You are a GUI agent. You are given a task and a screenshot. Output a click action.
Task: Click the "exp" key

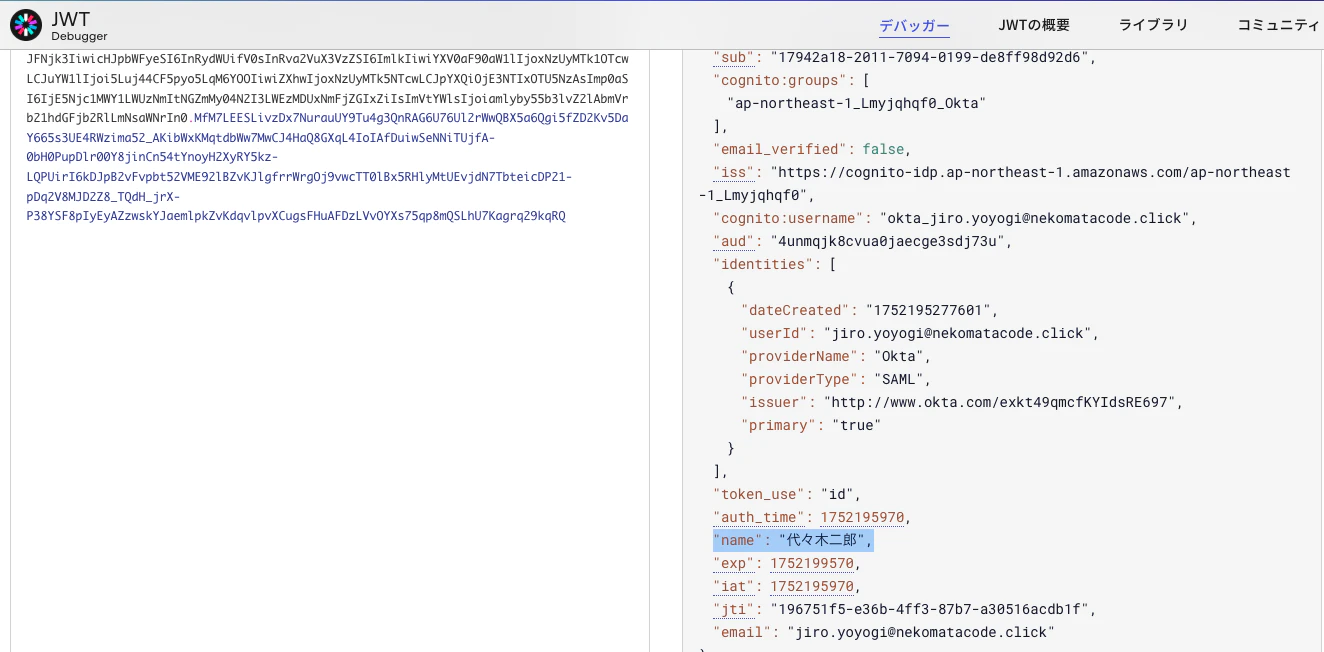click(x=734, y=563)
